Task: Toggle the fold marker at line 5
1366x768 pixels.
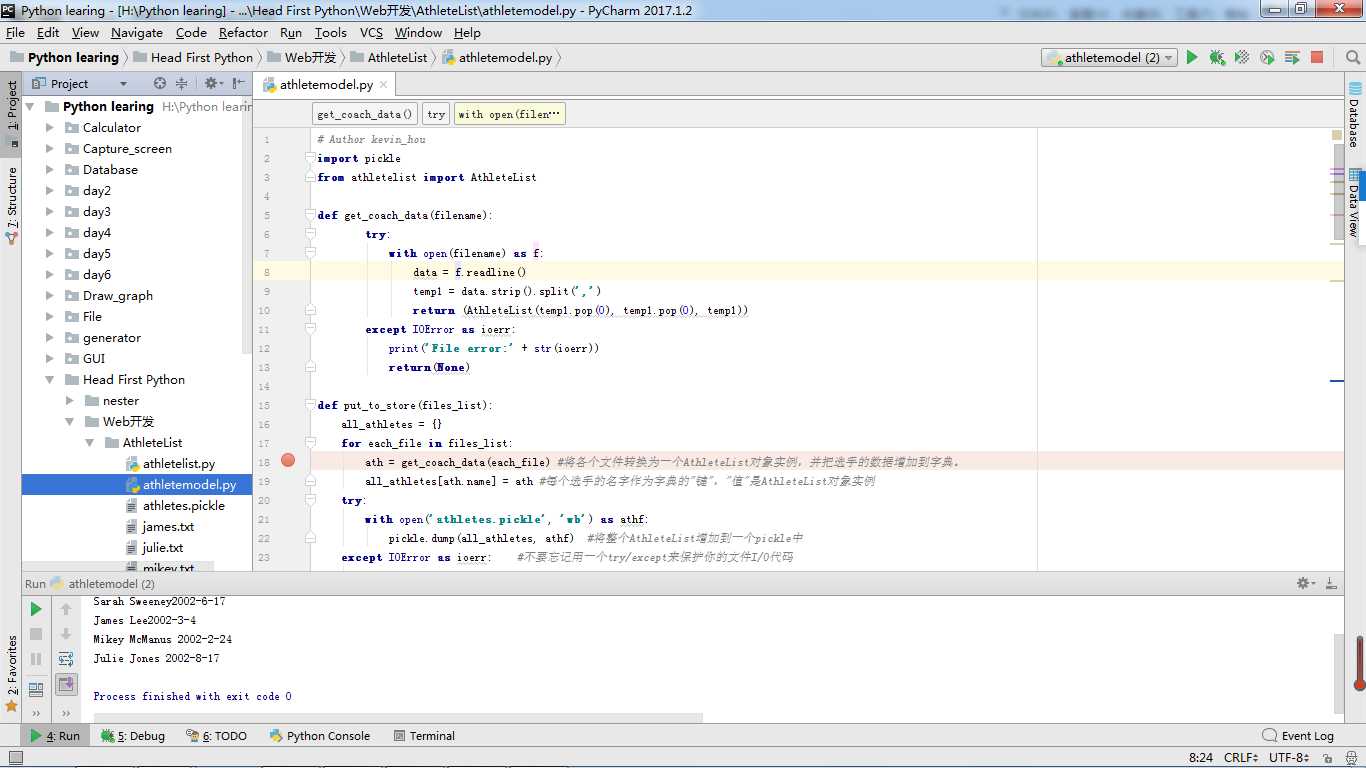Action: pos(311,215)
